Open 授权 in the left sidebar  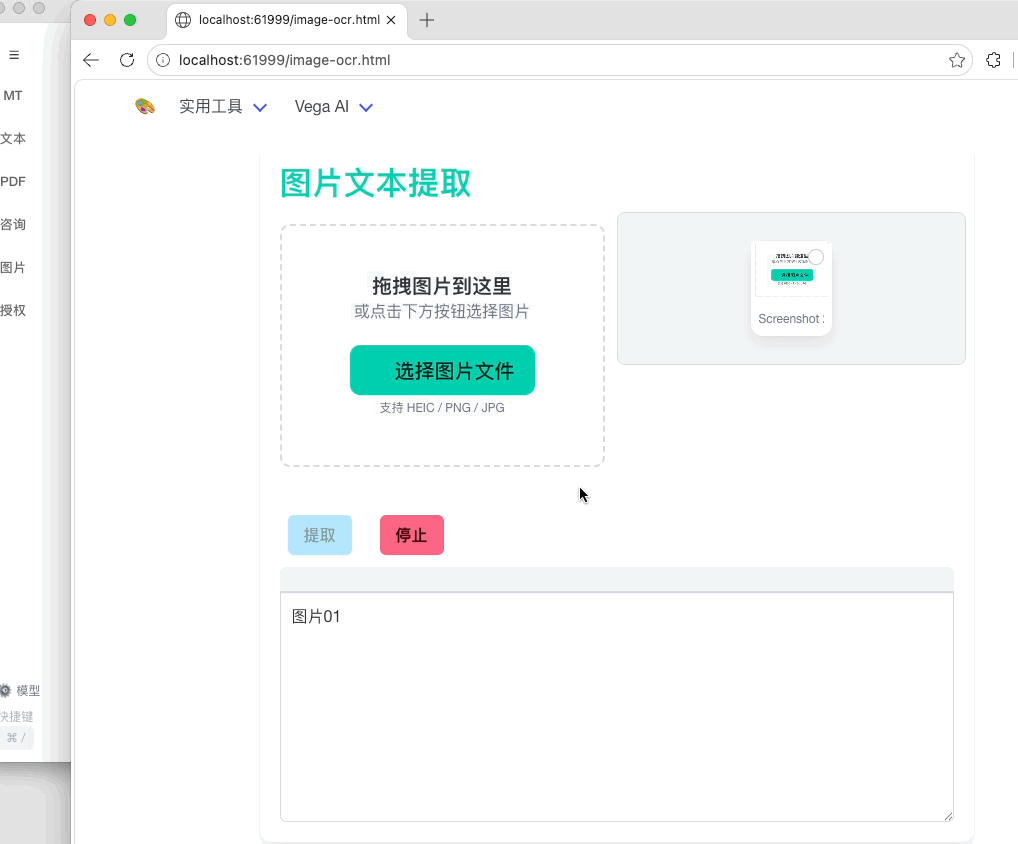coord(13,310)
